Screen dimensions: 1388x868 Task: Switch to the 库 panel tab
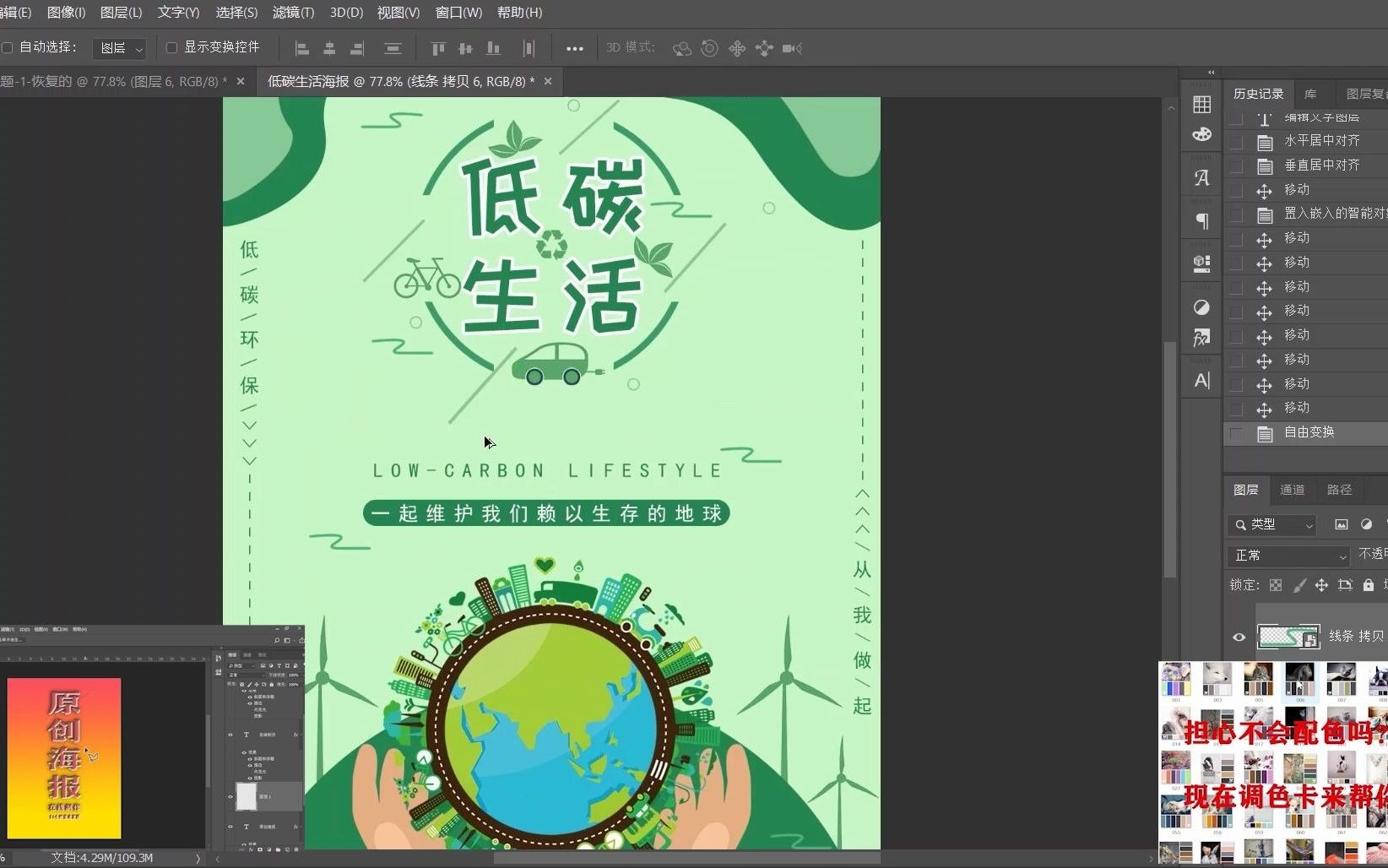[x=1310, y=94]
